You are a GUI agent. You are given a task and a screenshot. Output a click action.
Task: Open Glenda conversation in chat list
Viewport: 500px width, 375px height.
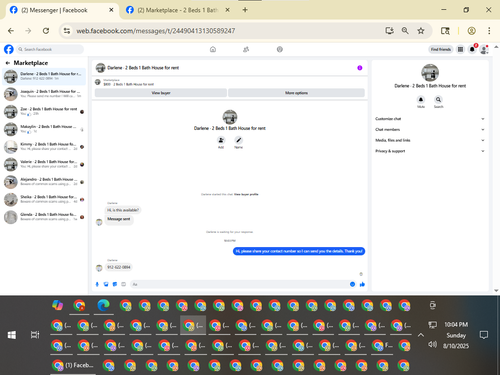[44, 217]
